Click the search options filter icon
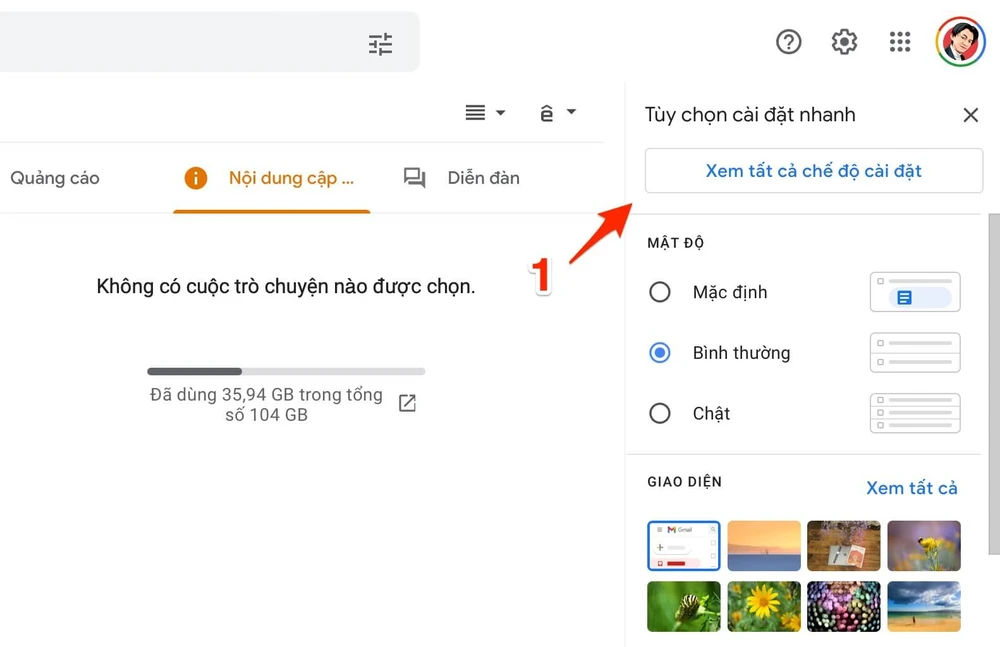Viewport: 1000px width, 647px height. pos(380,43)
